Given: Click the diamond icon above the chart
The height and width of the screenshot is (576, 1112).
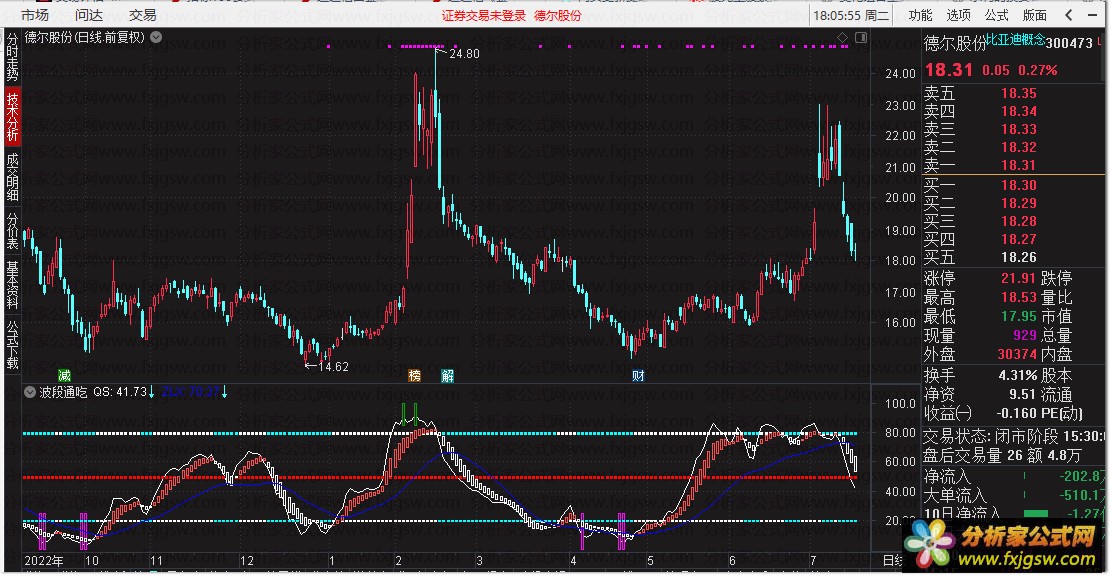Looking at the screenshot, I should tap(843, 38).
